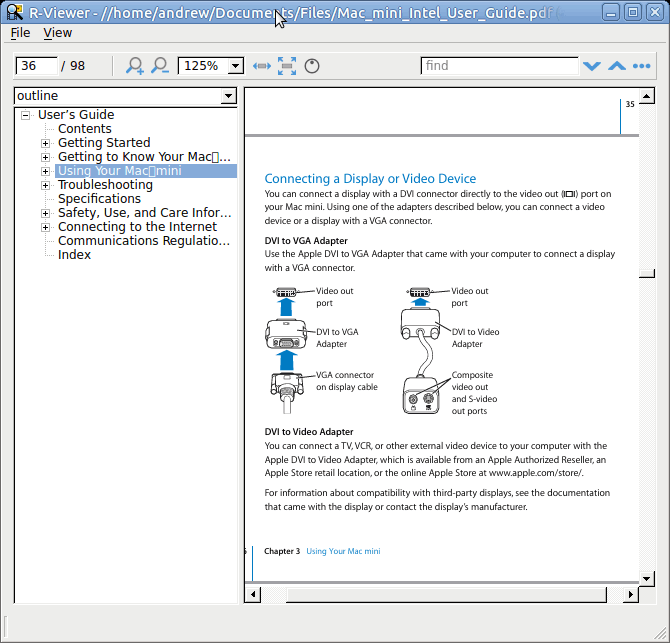Image resolution: width=670 pixels, height=643 pixels.
Task: Click the composite video out adapter diagram
Action: (421, 395)
